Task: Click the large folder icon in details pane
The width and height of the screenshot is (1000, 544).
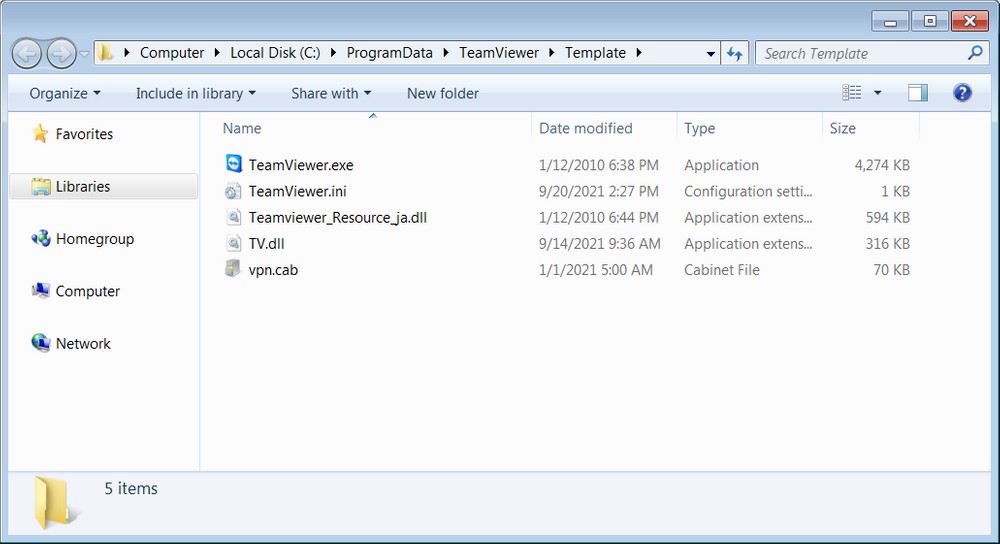Action: point(55,503)
